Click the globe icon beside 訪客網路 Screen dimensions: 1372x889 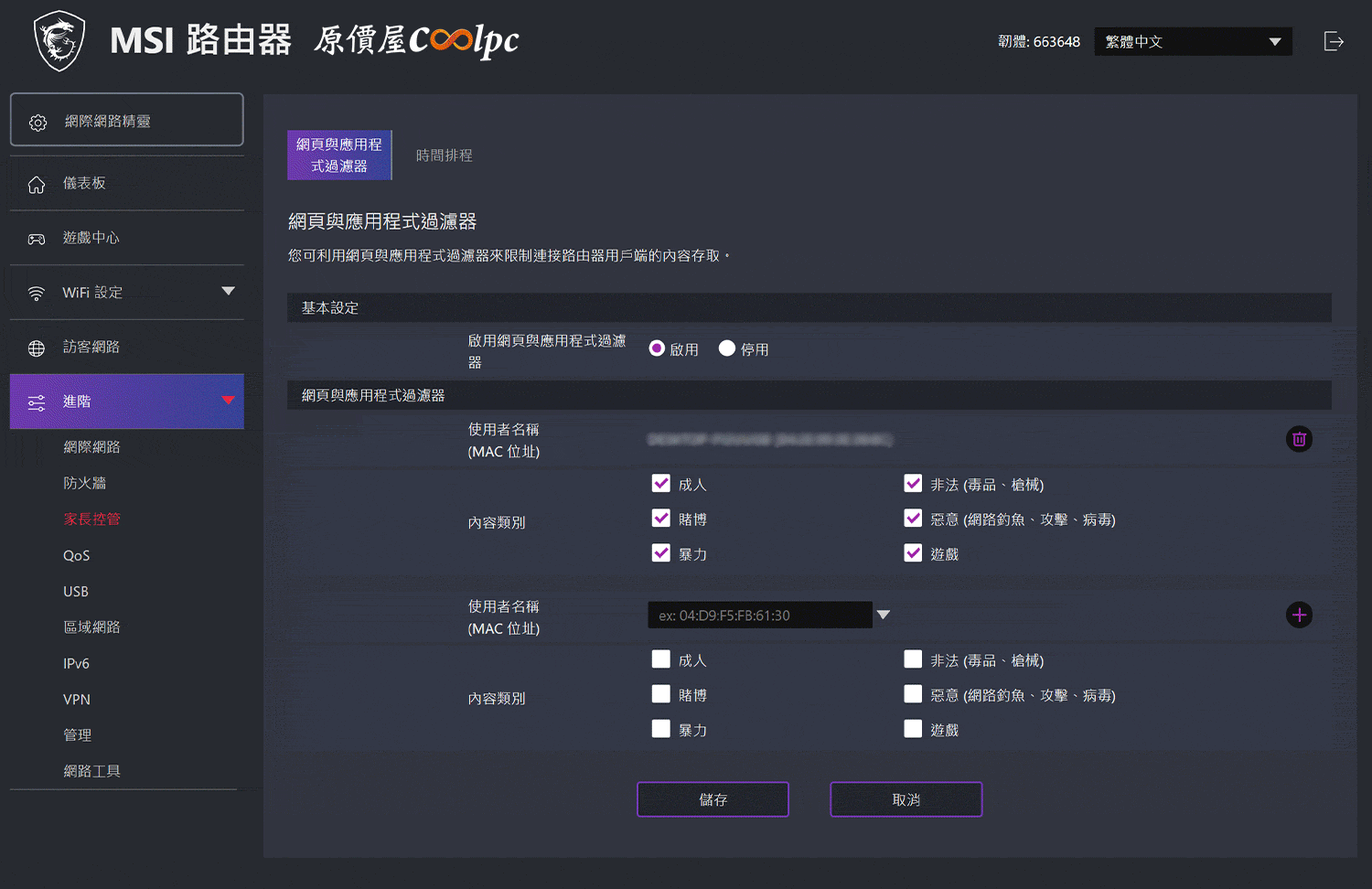point(37,348)
